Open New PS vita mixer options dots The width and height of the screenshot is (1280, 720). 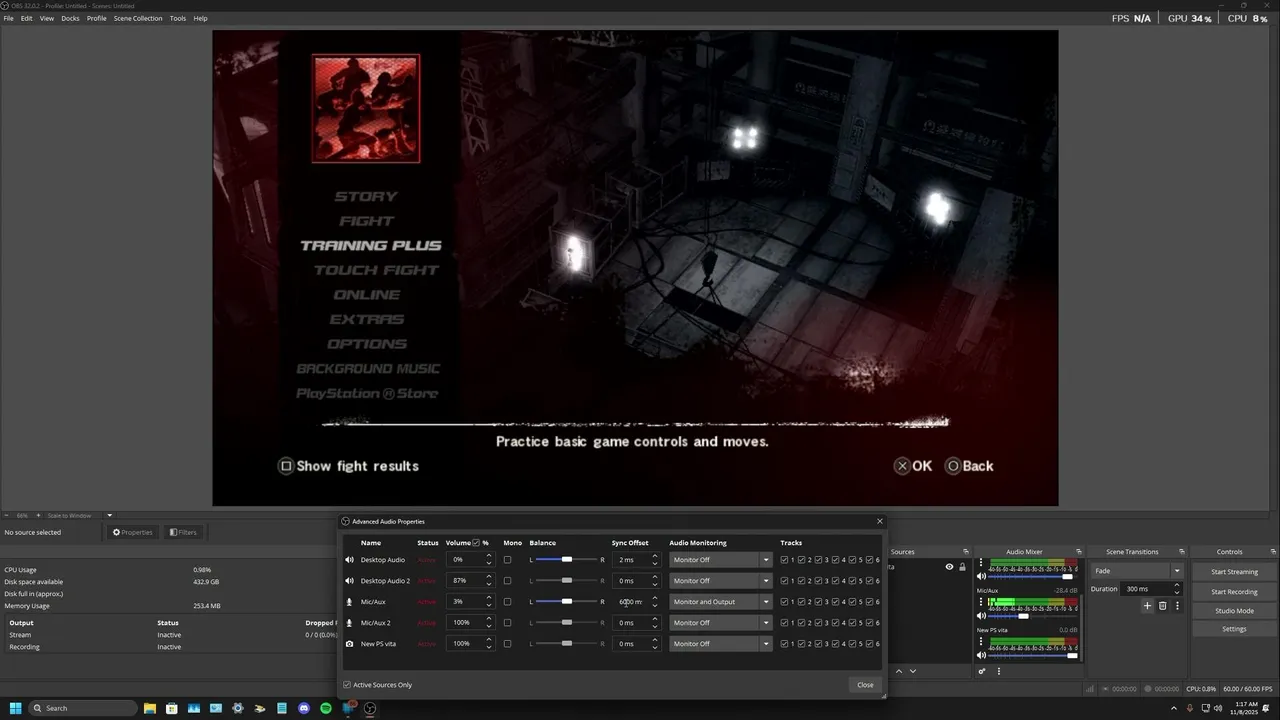tap(981, 642)
